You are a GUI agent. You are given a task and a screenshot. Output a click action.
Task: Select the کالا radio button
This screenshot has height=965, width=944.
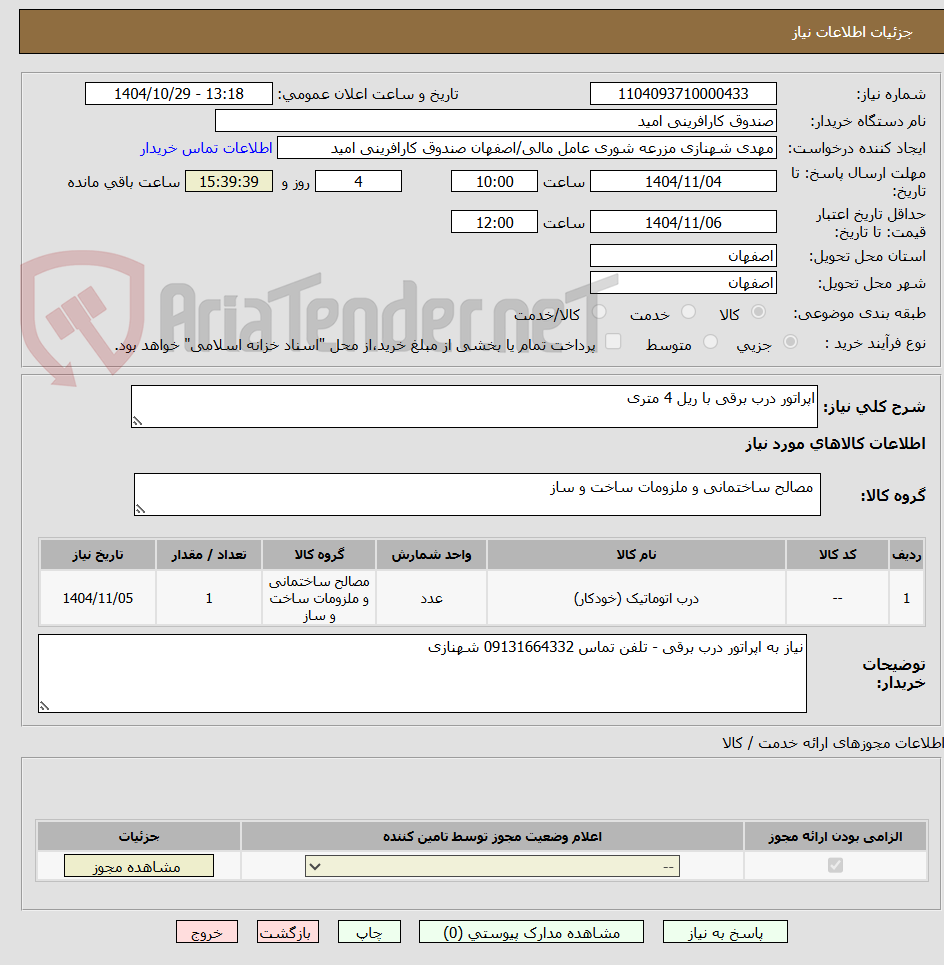click(759, 312)
